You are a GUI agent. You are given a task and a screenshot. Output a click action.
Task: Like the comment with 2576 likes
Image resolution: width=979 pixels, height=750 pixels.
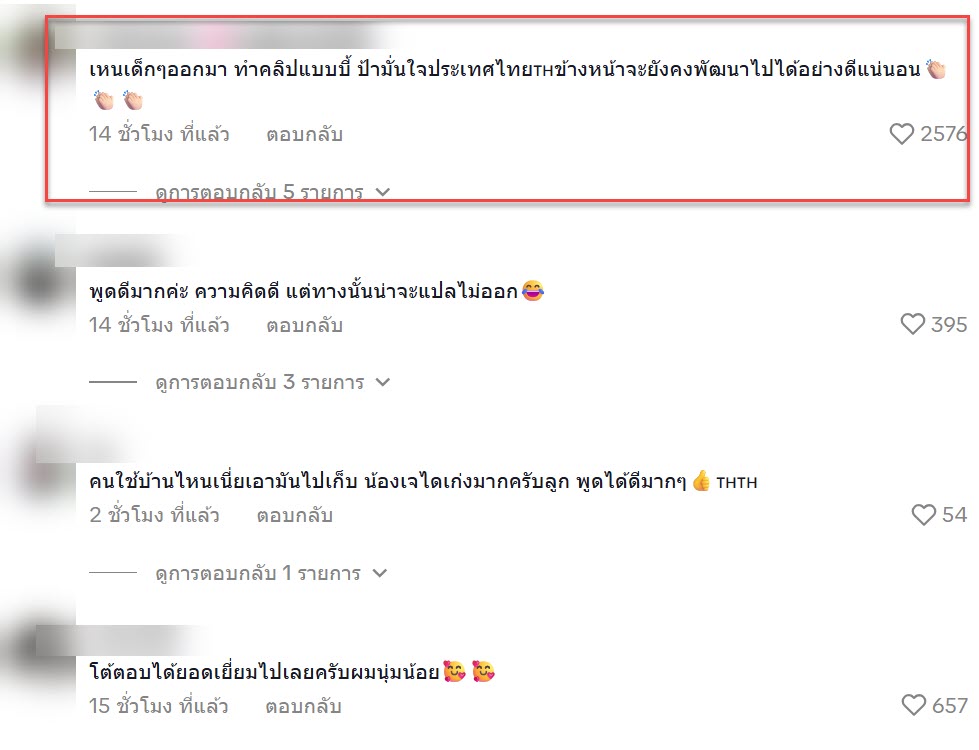[x=901, y=134]
